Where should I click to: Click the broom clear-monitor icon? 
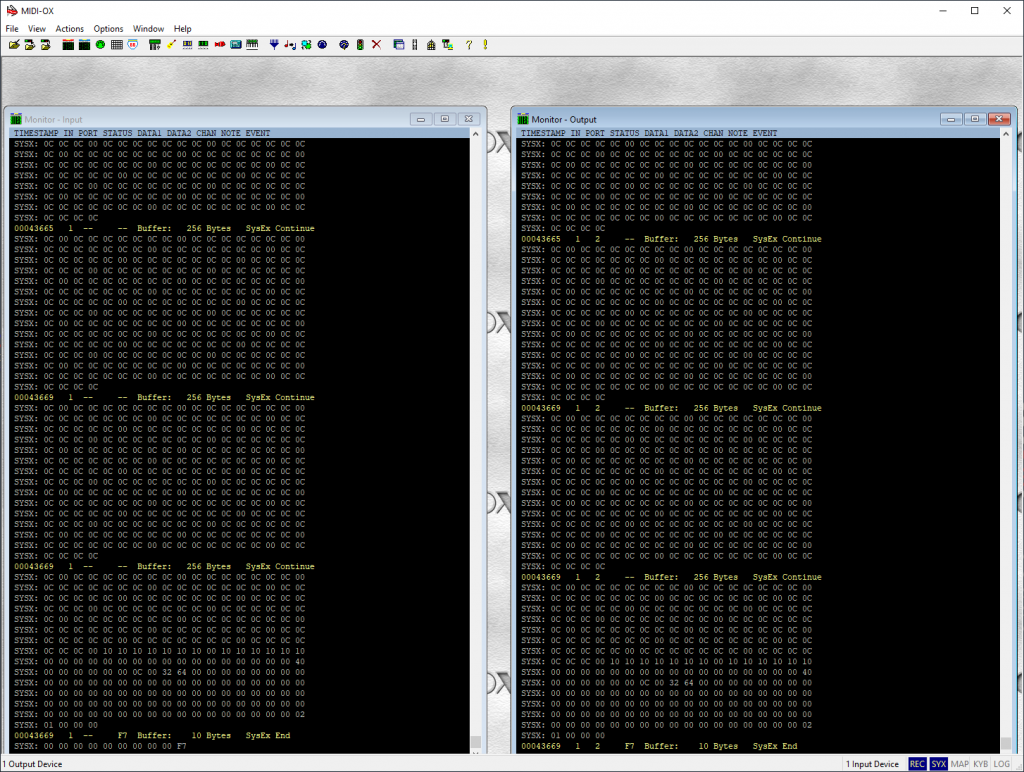pyautogui.click(x=172, y=45)
